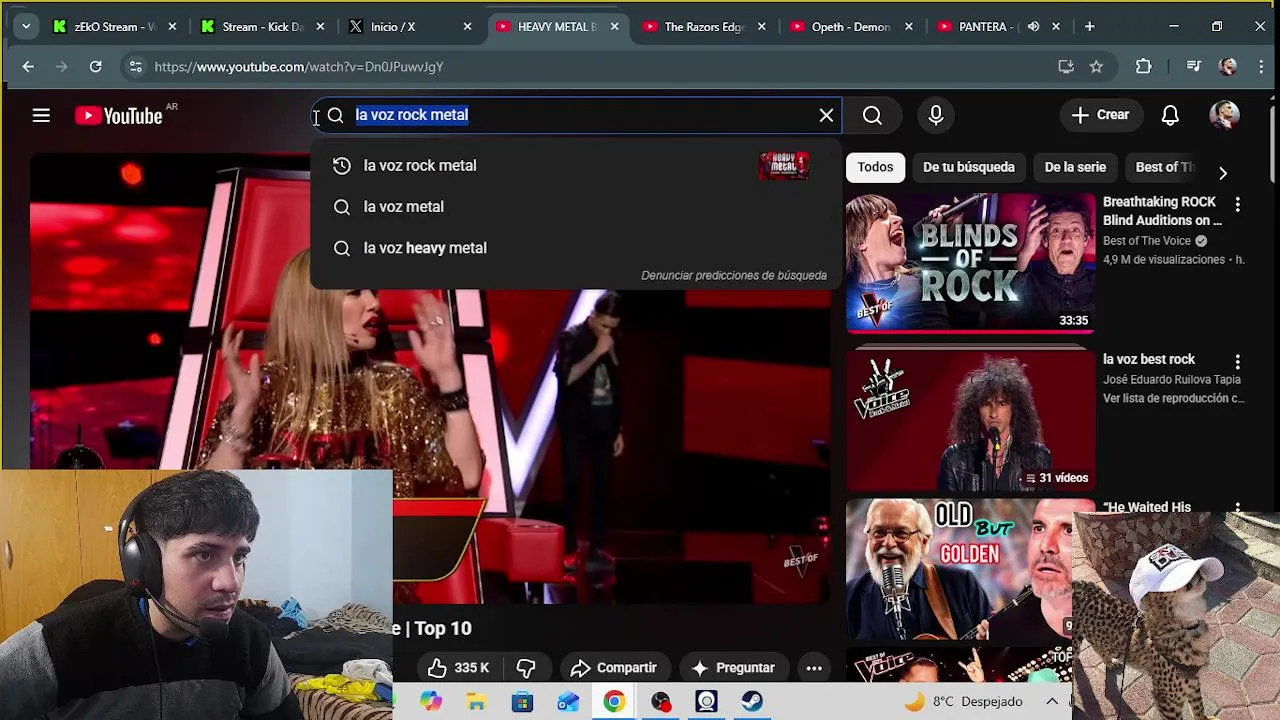
Task: Start voice search with the microphone
Action: (x=936, y=115)
